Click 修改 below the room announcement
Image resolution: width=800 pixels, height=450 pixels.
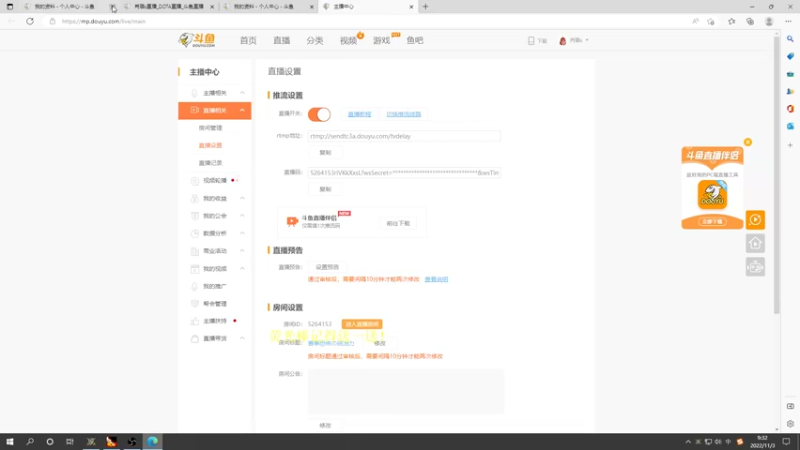[325, 426]
